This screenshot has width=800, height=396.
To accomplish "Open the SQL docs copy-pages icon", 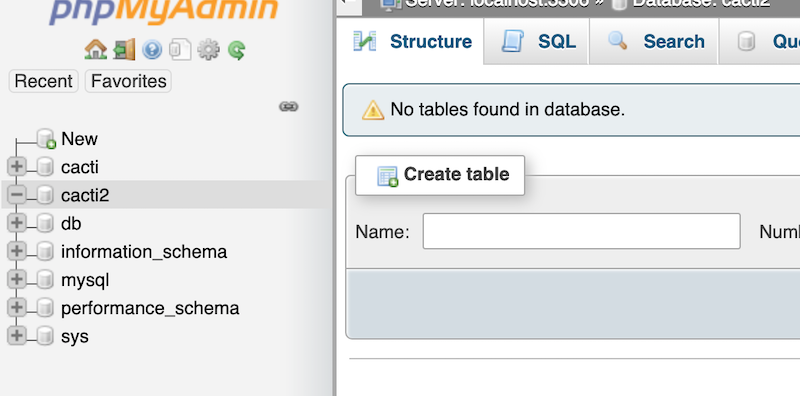I will pyautogui.click(x=180, y=50).
